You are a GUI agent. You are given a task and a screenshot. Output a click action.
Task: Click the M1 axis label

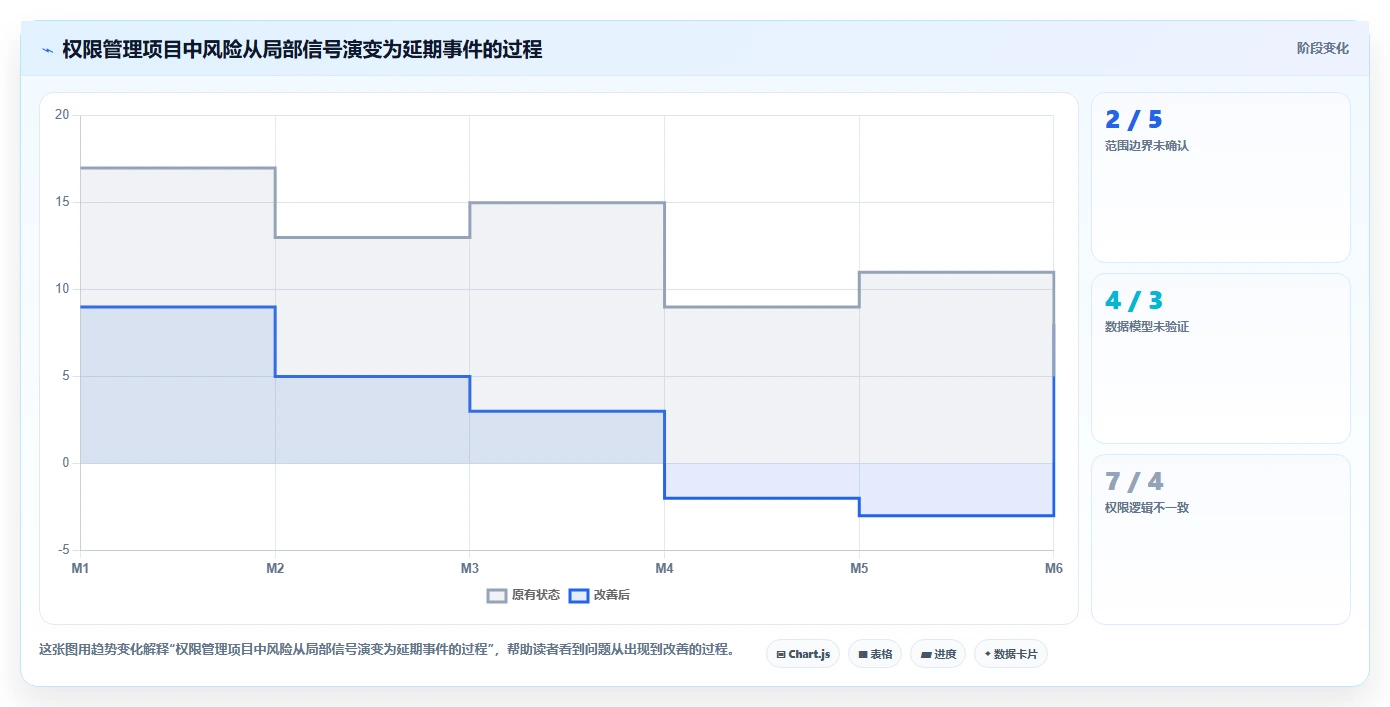[81, 568]
